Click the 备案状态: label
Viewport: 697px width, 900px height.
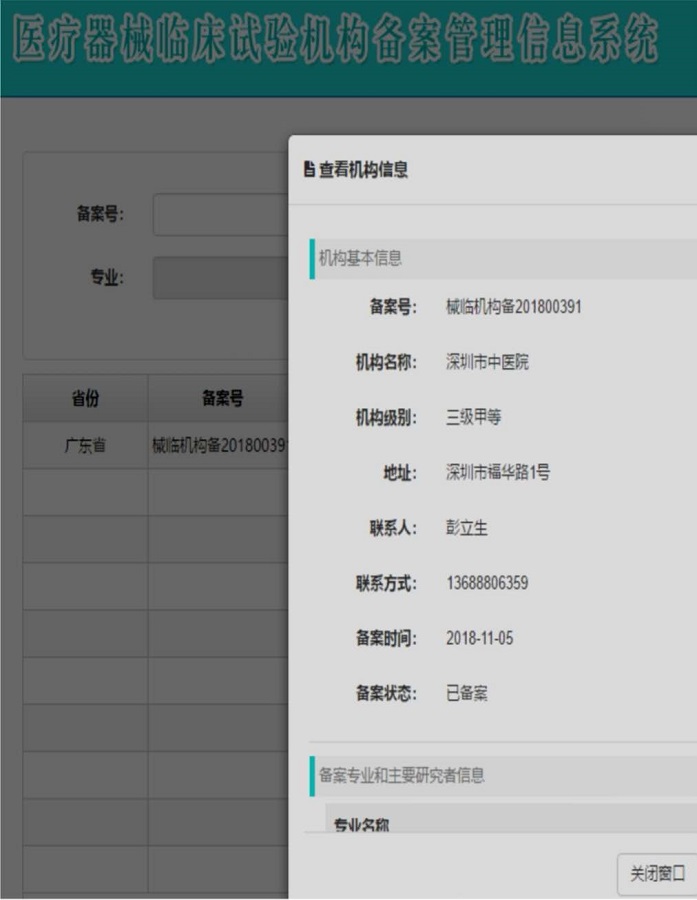386,693
